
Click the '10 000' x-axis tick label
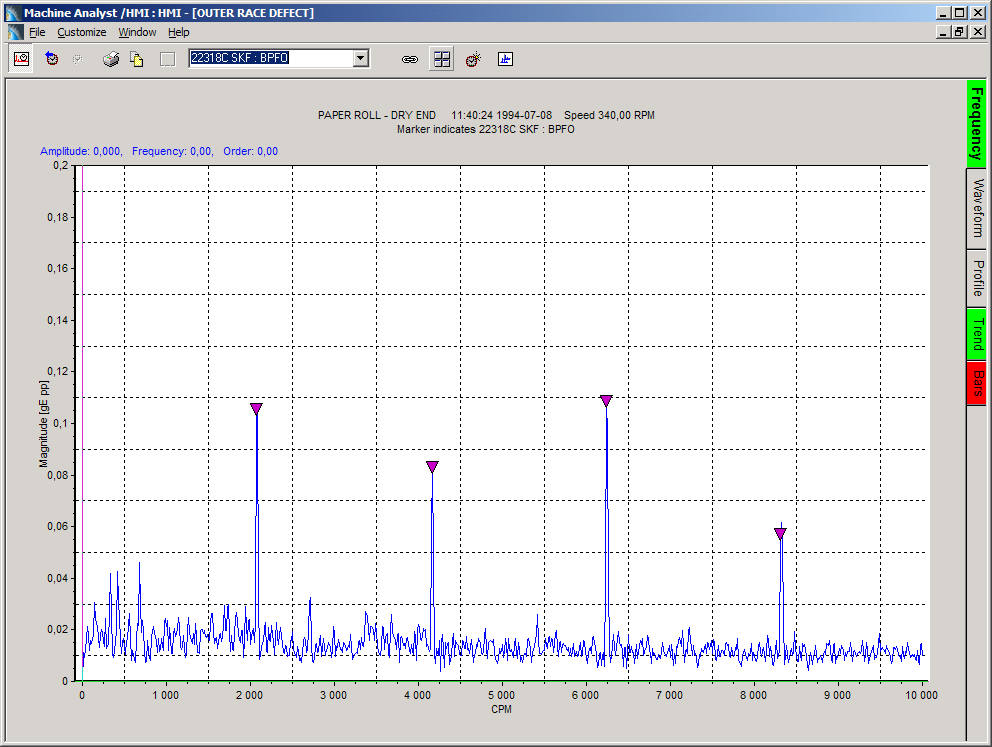pos(921,695)
